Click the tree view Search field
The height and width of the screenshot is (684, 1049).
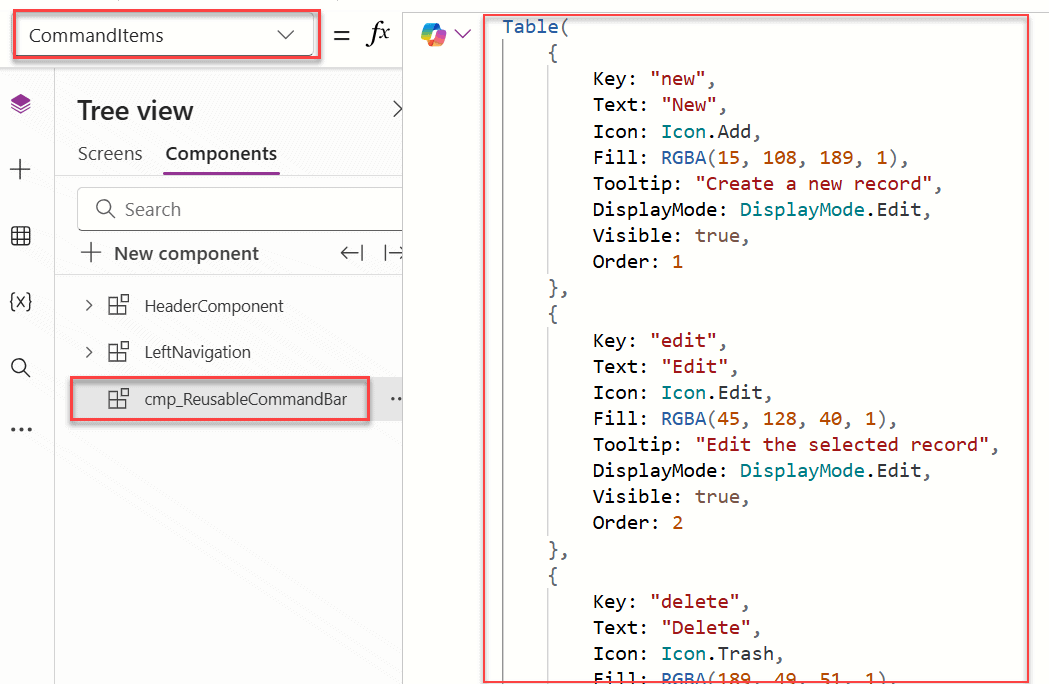click(240, 209)
